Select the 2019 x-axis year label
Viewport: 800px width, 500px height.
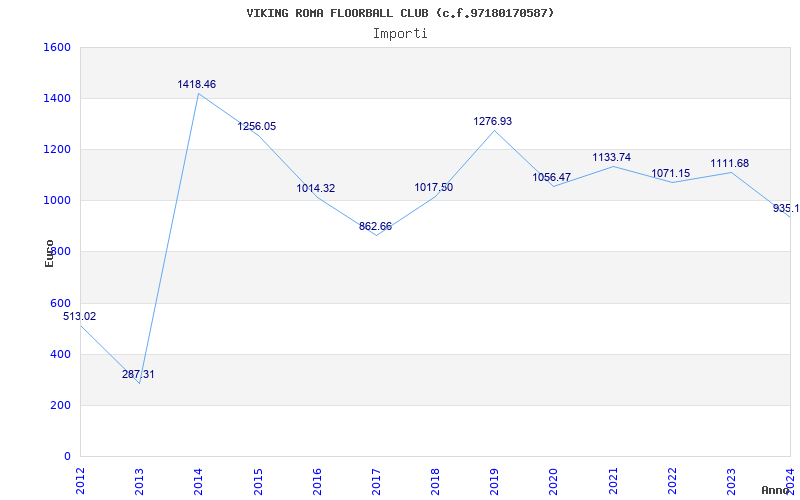[x=494, y=479]
